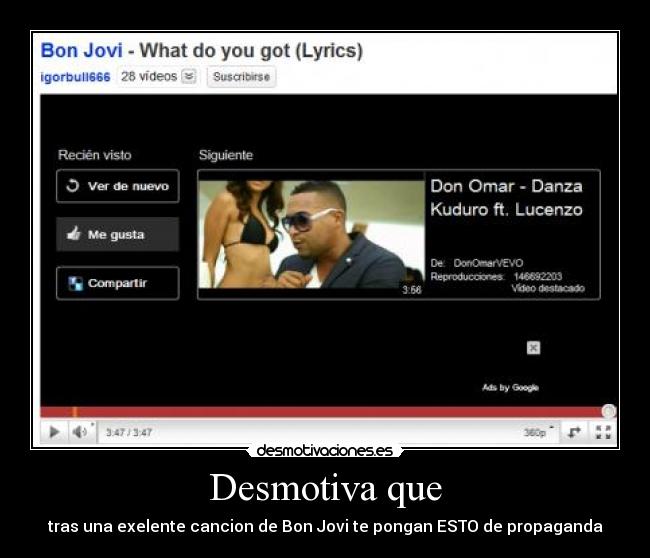The width and height of the screenshot is (650, 558).
Task: Click the Ads by Google text
Action: click(510, 388)
